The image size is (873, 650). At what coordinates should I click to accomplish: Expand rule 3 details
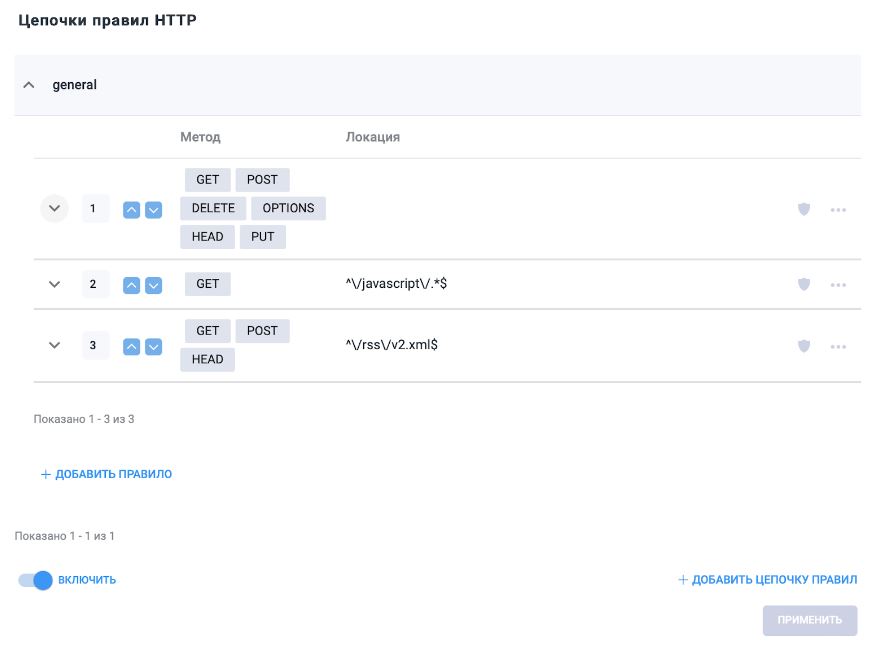tap(55, 346)
